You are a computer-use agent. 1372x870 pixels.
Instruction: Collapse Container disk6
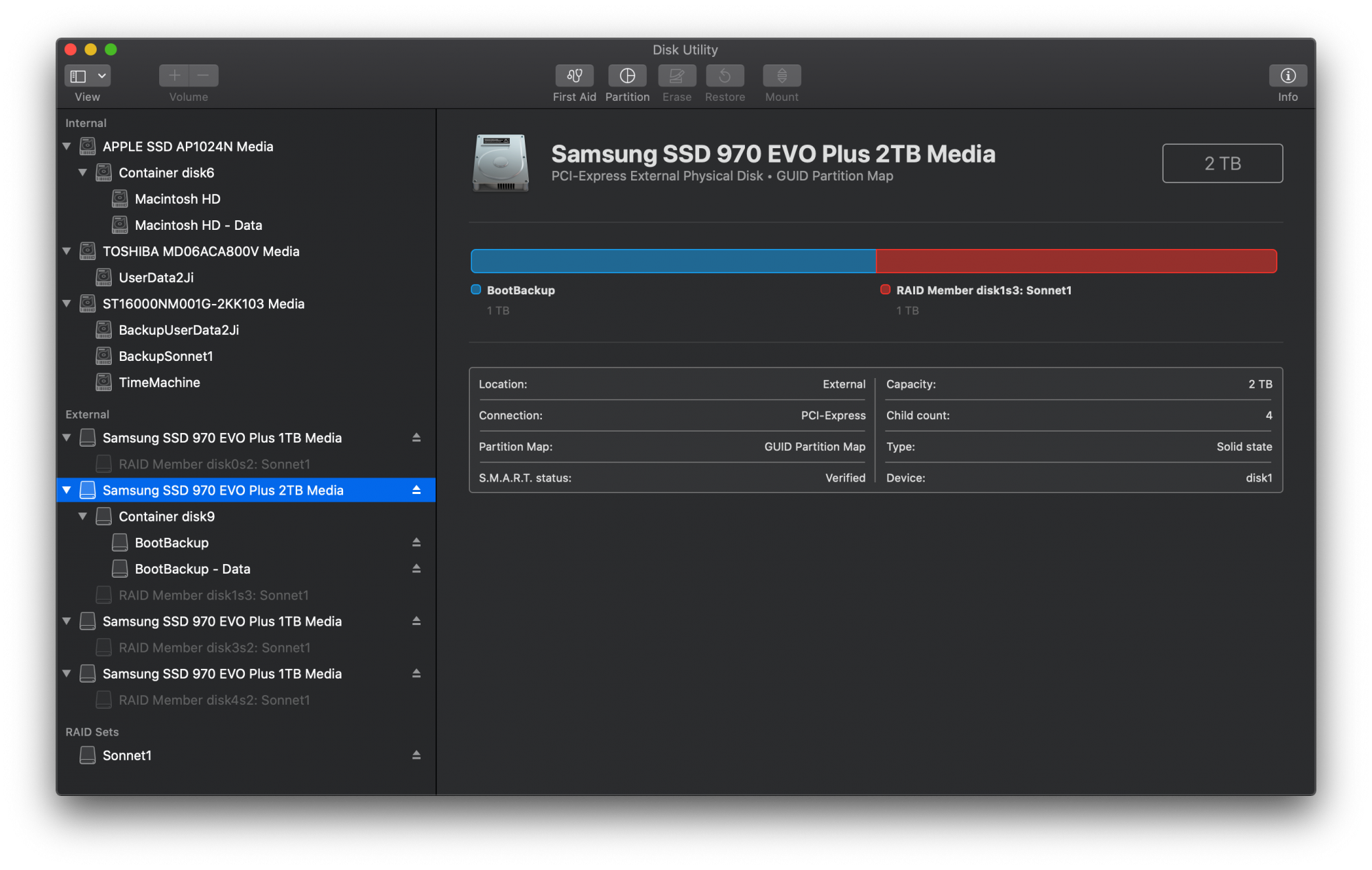tap(82, 172)
